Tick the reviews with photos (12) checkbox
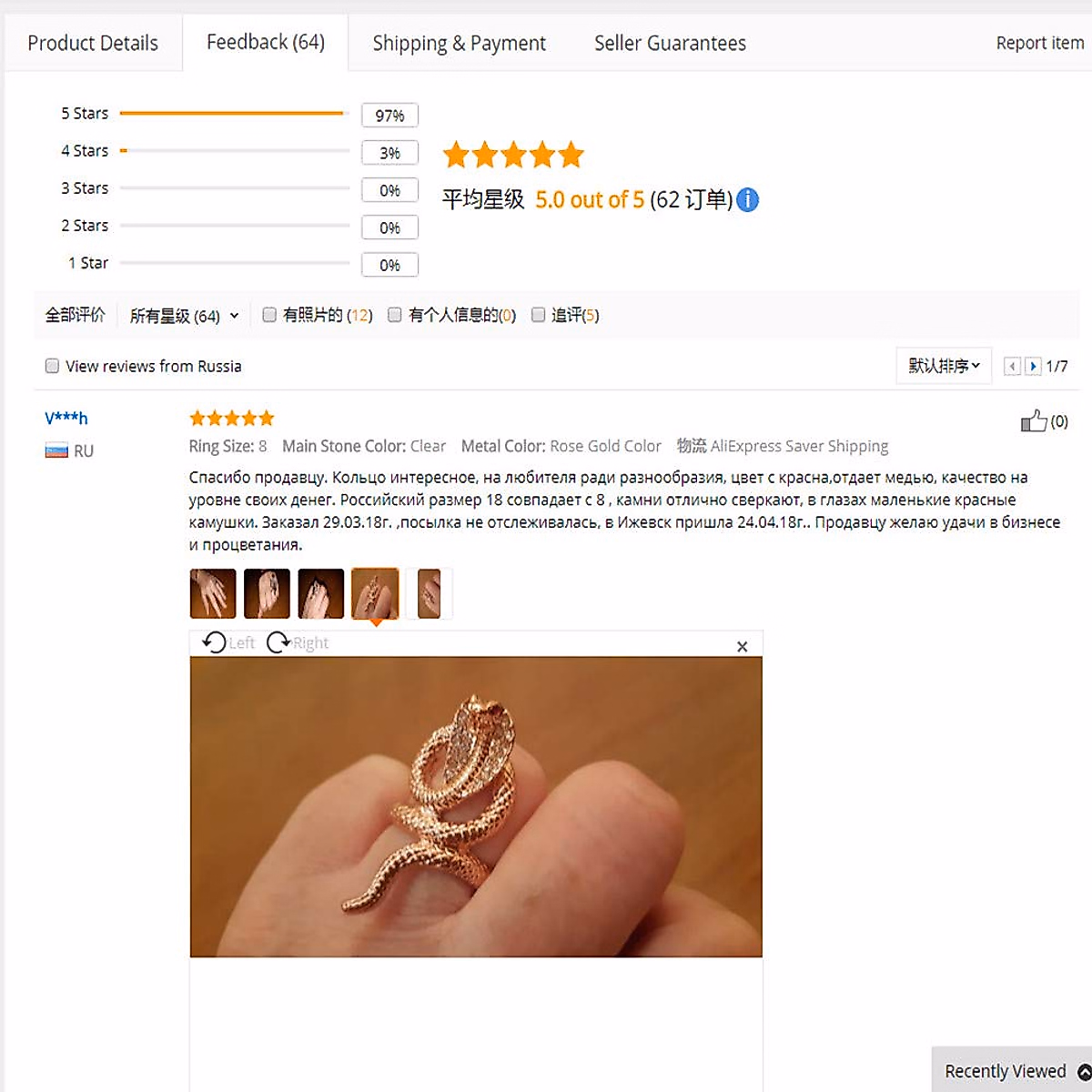 tap(269, 315)
